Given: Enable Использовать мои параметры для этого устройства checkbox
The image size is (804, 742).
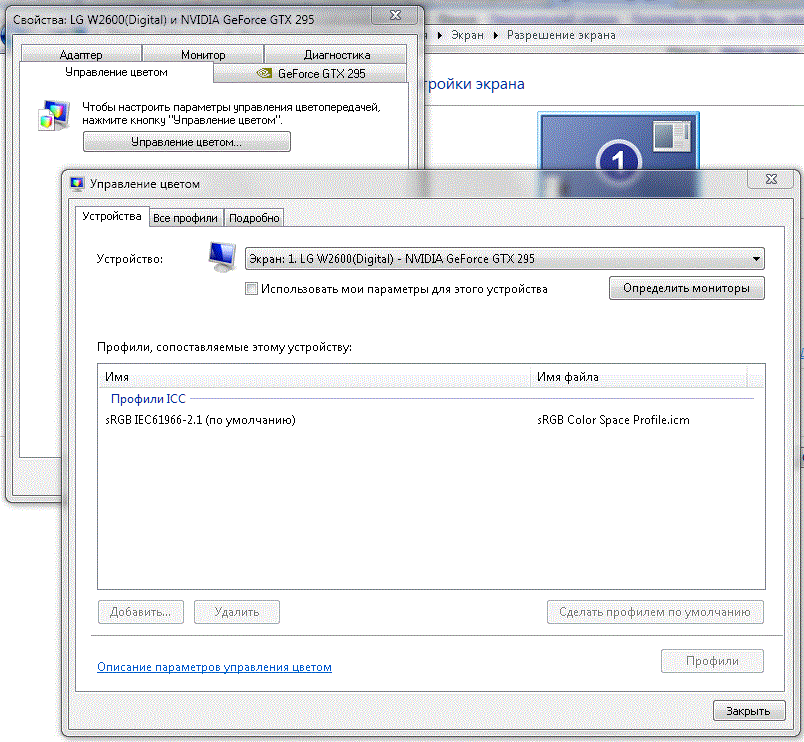Looking at the screenshot, I should 251,289.
